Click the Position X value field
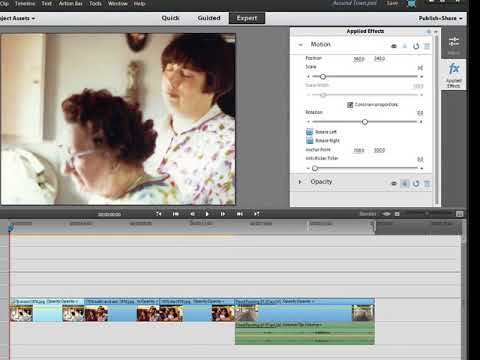This screenshot has height=360, width=480. [359, 59]
